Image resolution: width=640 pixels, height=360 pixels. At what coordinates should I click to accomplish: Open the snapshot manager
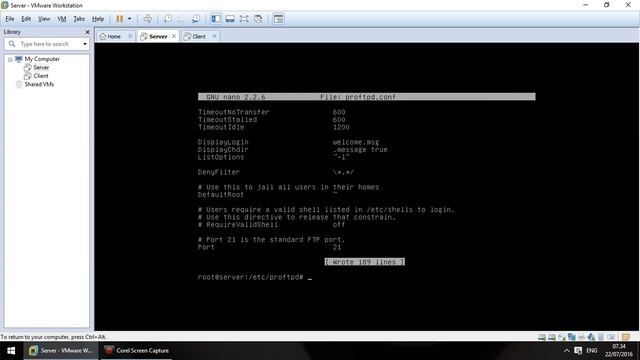(x=196, y=19)
